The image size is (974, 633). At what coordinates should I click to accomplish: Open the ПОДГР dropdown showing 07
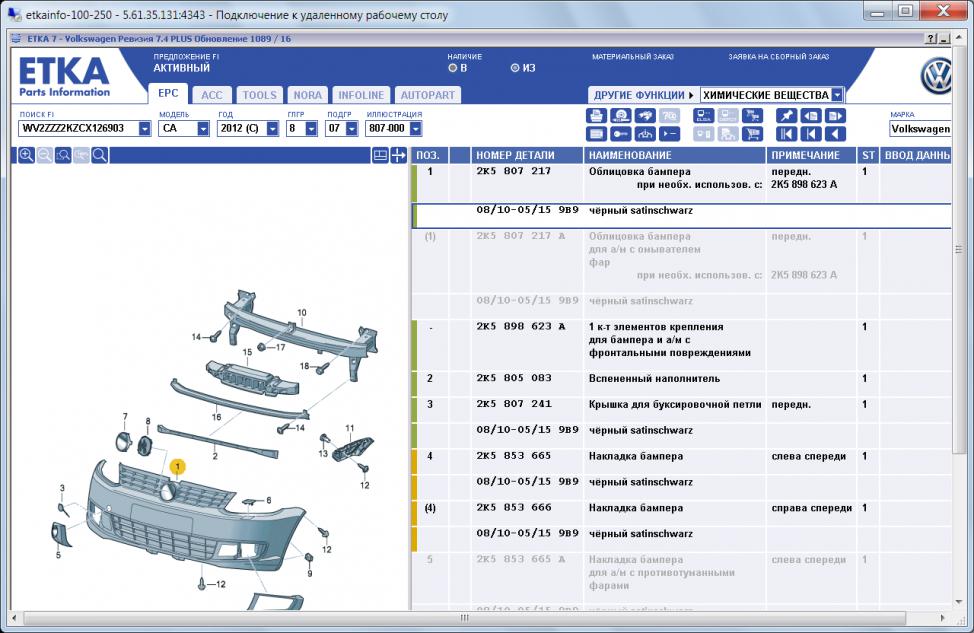click(x=352, y=129)
